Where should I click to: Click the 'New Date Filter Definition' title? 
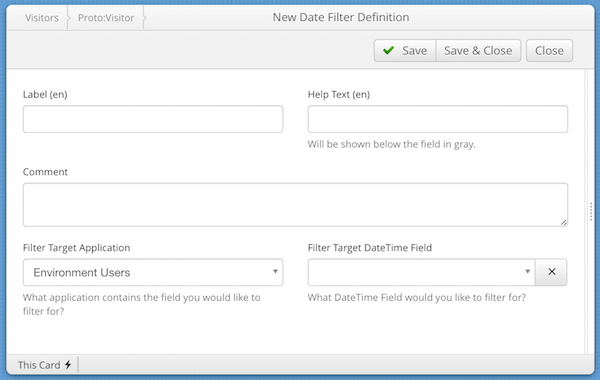341,17
